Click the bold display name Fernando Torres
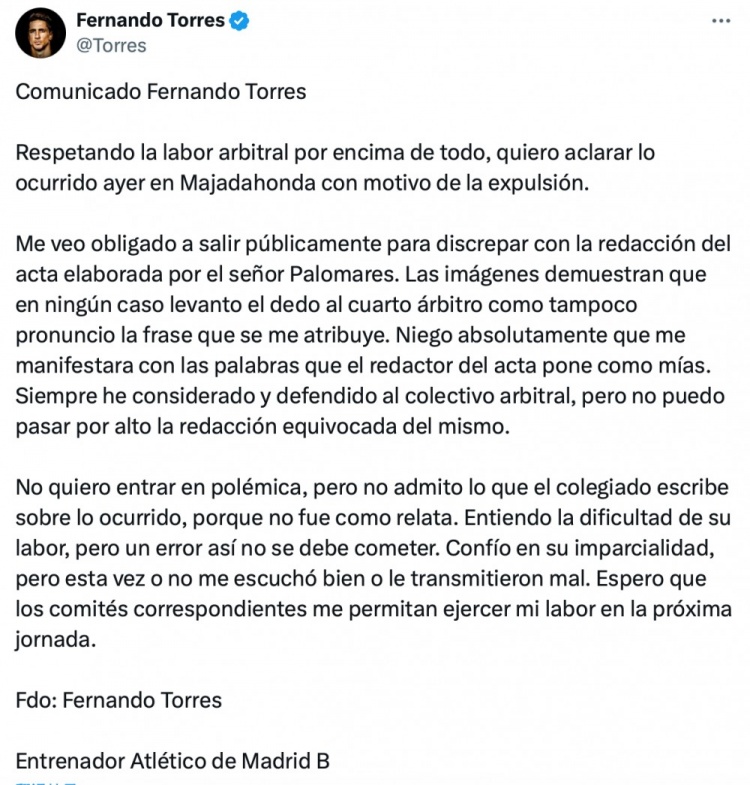Viewport: 750px width, 785px height. (150, 20)
